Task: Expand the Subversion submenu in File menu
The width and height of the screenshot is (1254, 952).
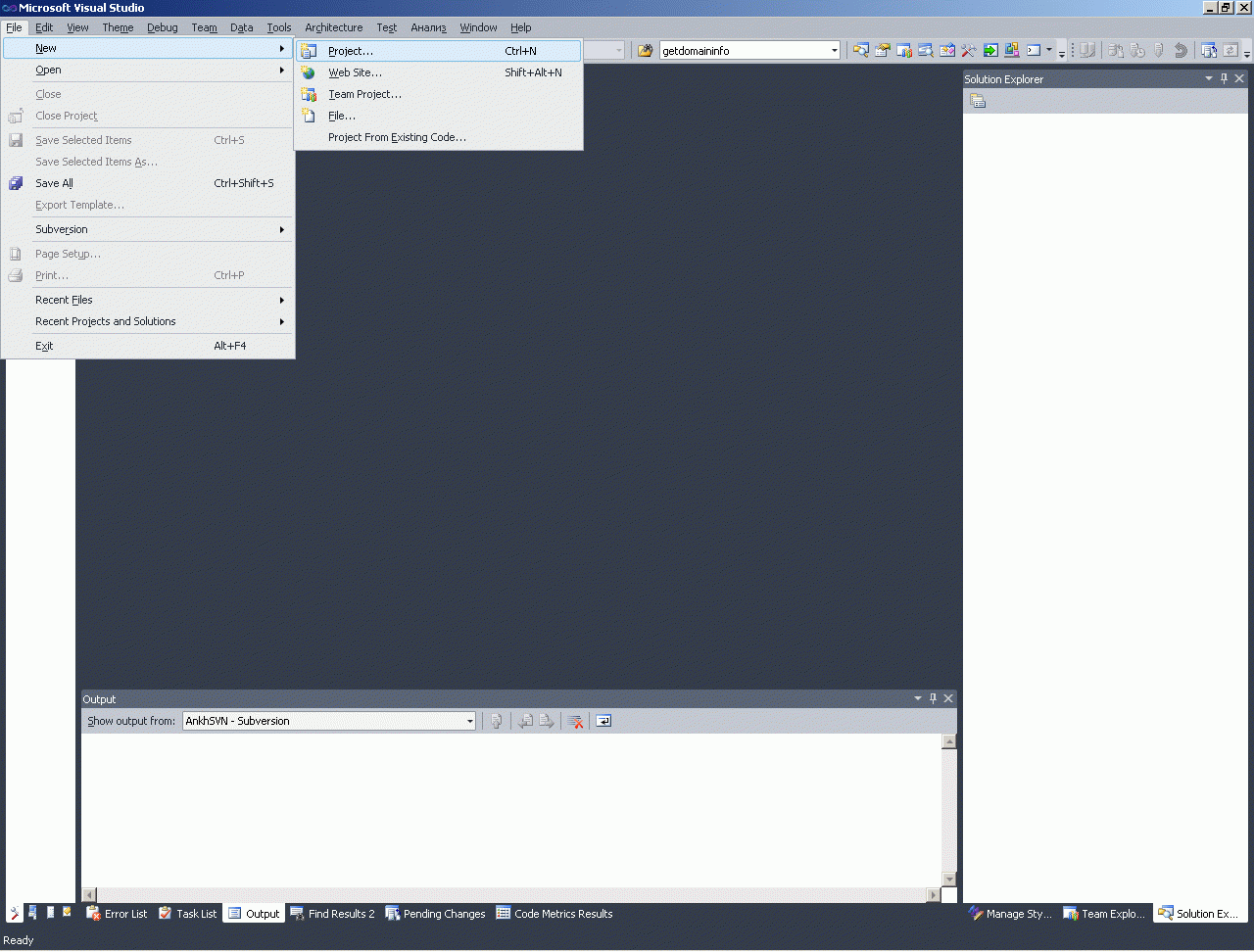Action: click(149, 229)
